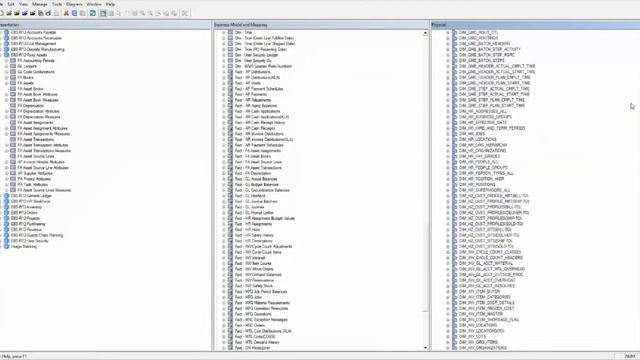Select Fact - MSC Orders
The height and width of the screenshot is (360, 640).
(250, 325)
